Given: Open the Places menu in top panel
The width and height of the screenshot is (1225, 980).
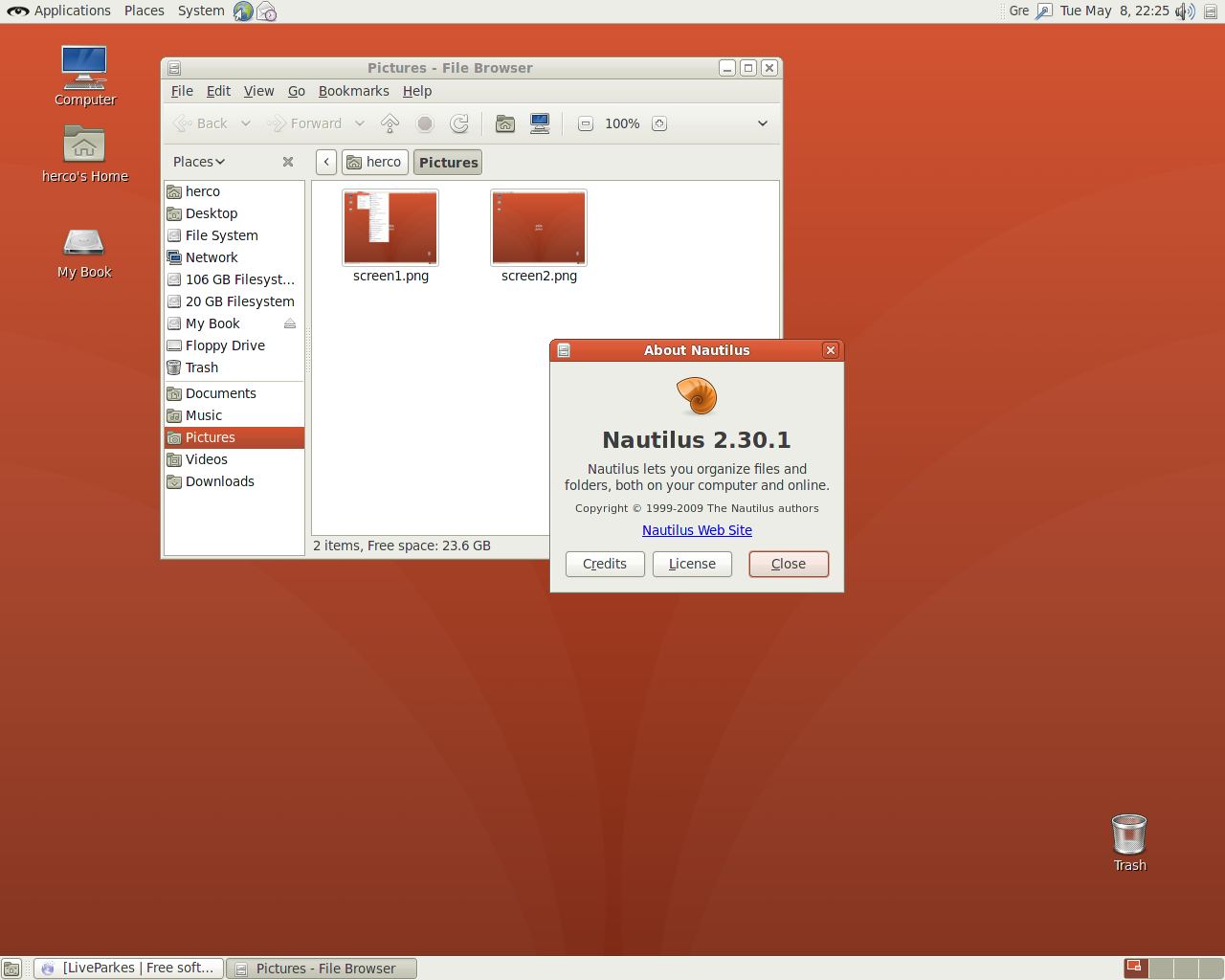Looking at the screenshot, I should pyautogui.click(x=145, y=11).
